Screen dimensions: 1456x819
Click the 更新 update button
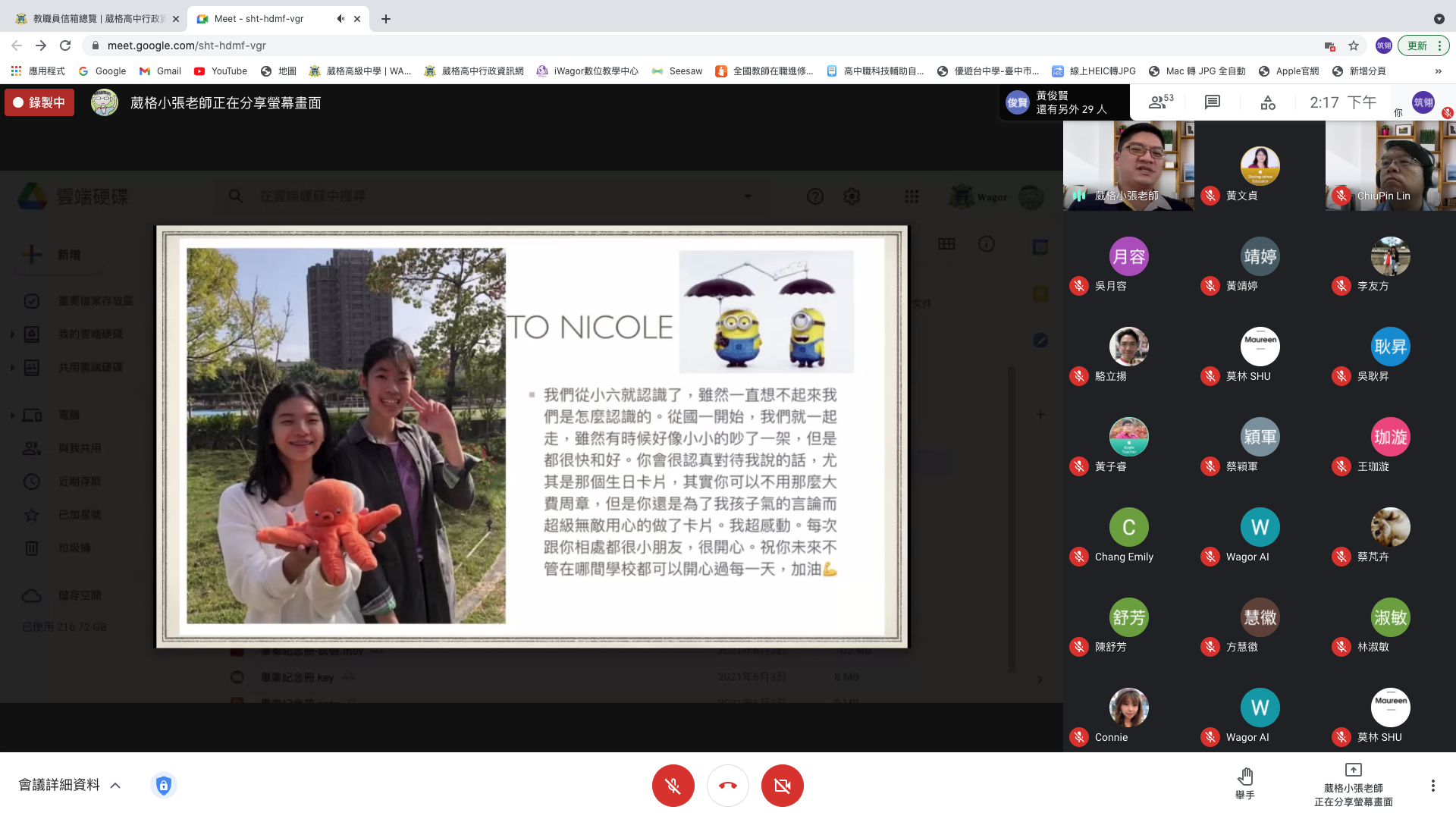pos(1417,45)
